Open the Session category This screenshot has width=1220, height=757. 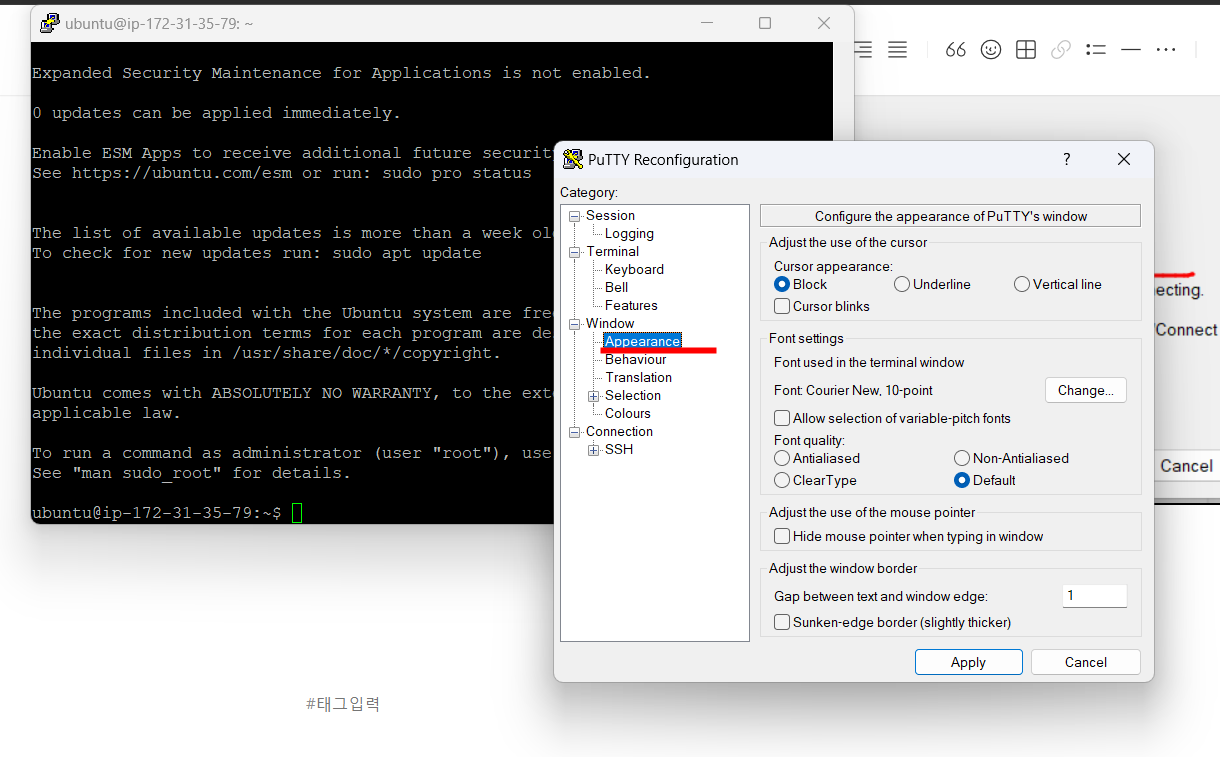[x=610, y=215]
